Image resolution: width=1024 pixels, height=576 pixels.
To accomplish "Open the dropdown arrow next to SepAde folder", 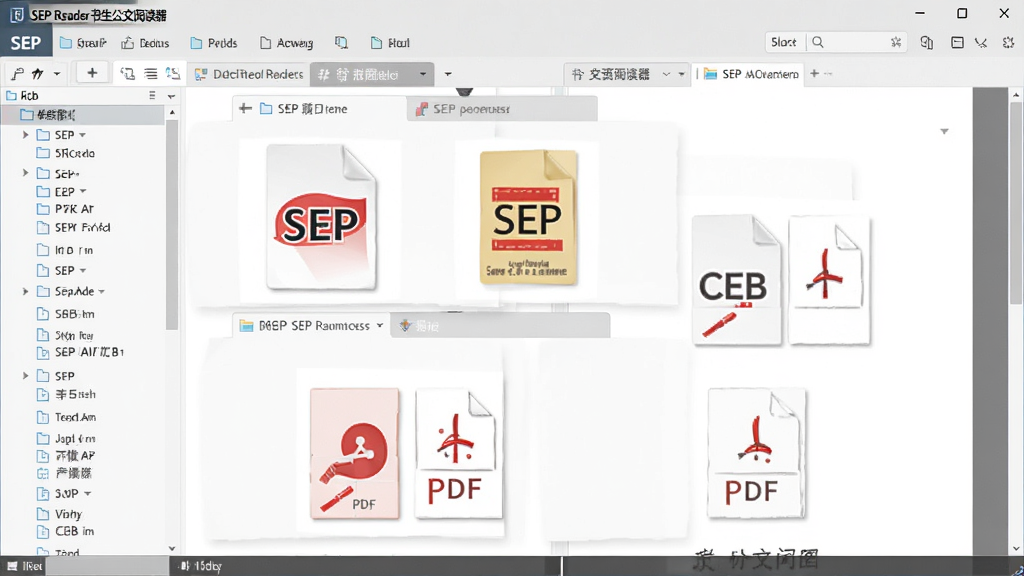I will coord(102,291).
